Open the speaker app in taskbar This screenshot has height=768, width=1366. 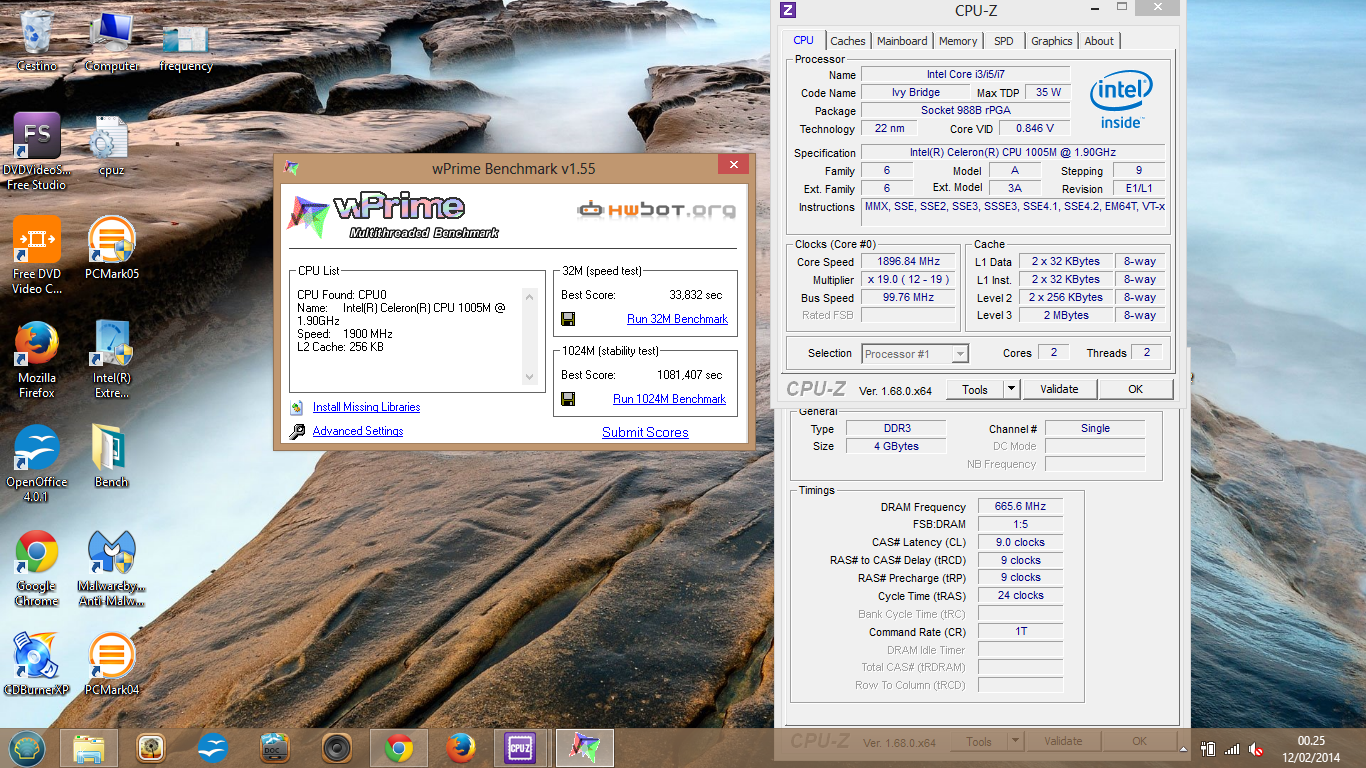[337, 748]
